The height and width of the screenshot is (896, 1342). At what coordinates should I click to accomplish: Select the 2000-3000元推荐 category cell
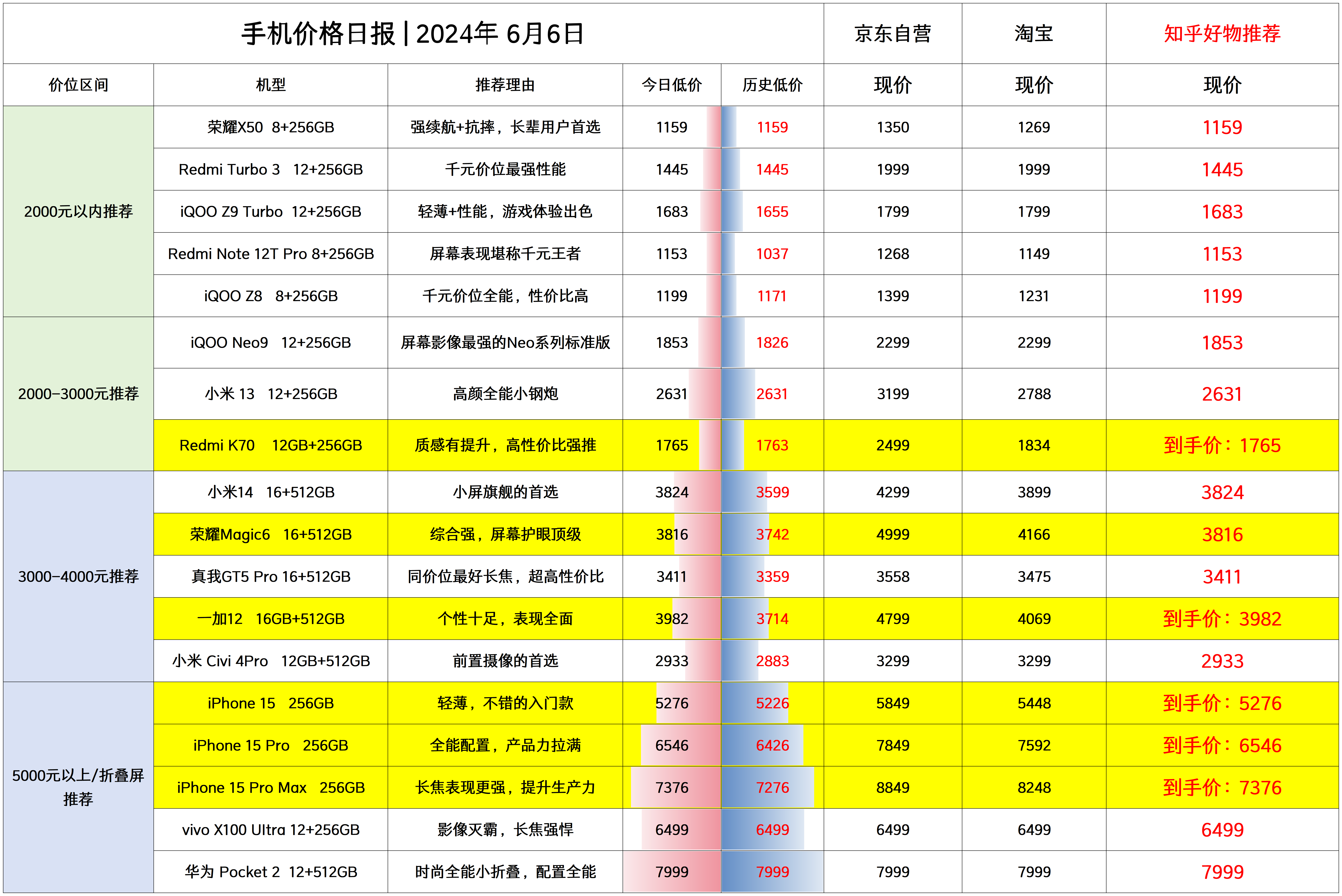[x=78, y=394]
